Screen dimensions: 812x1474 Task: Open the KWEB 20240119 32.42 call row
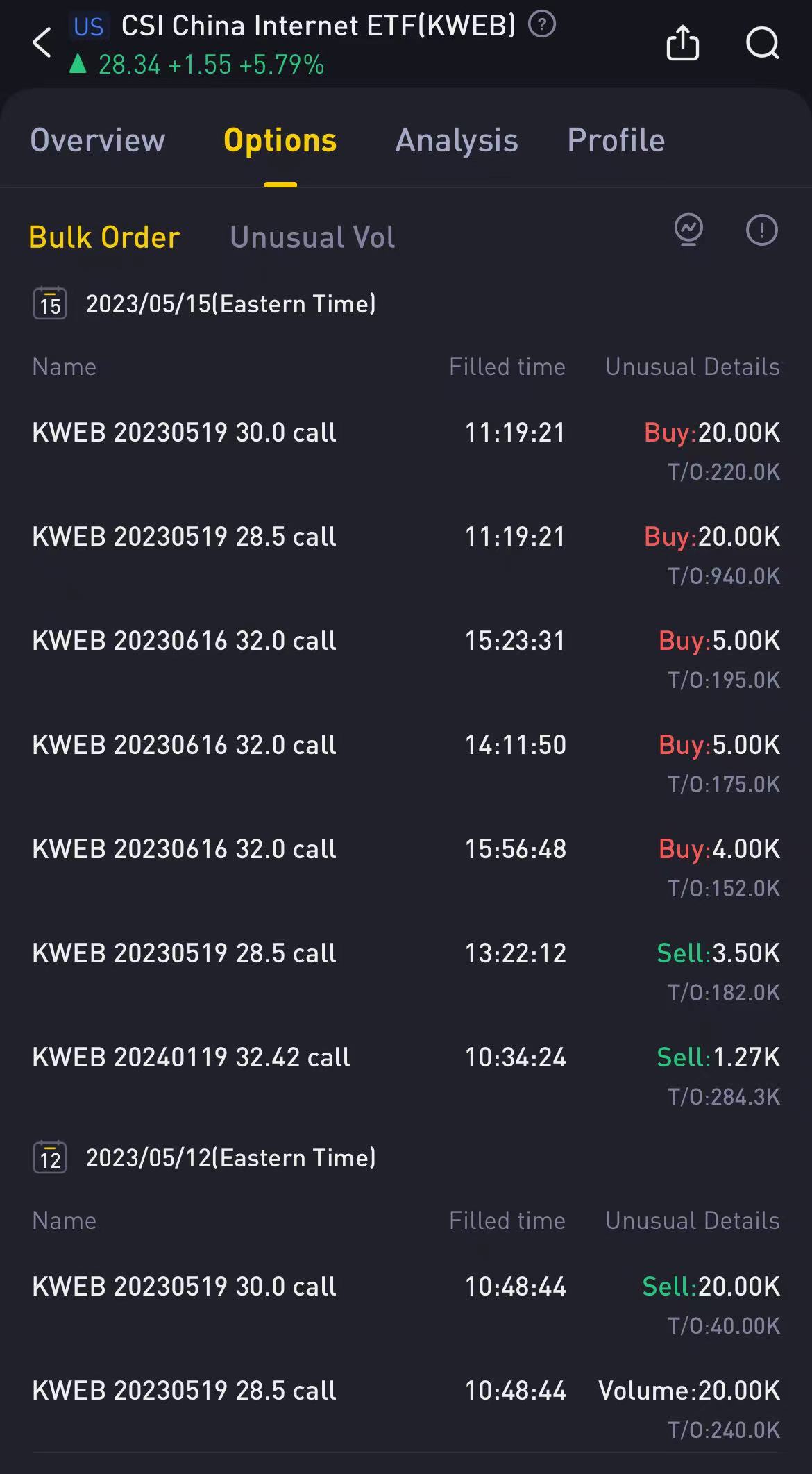tap(191, 1057)
